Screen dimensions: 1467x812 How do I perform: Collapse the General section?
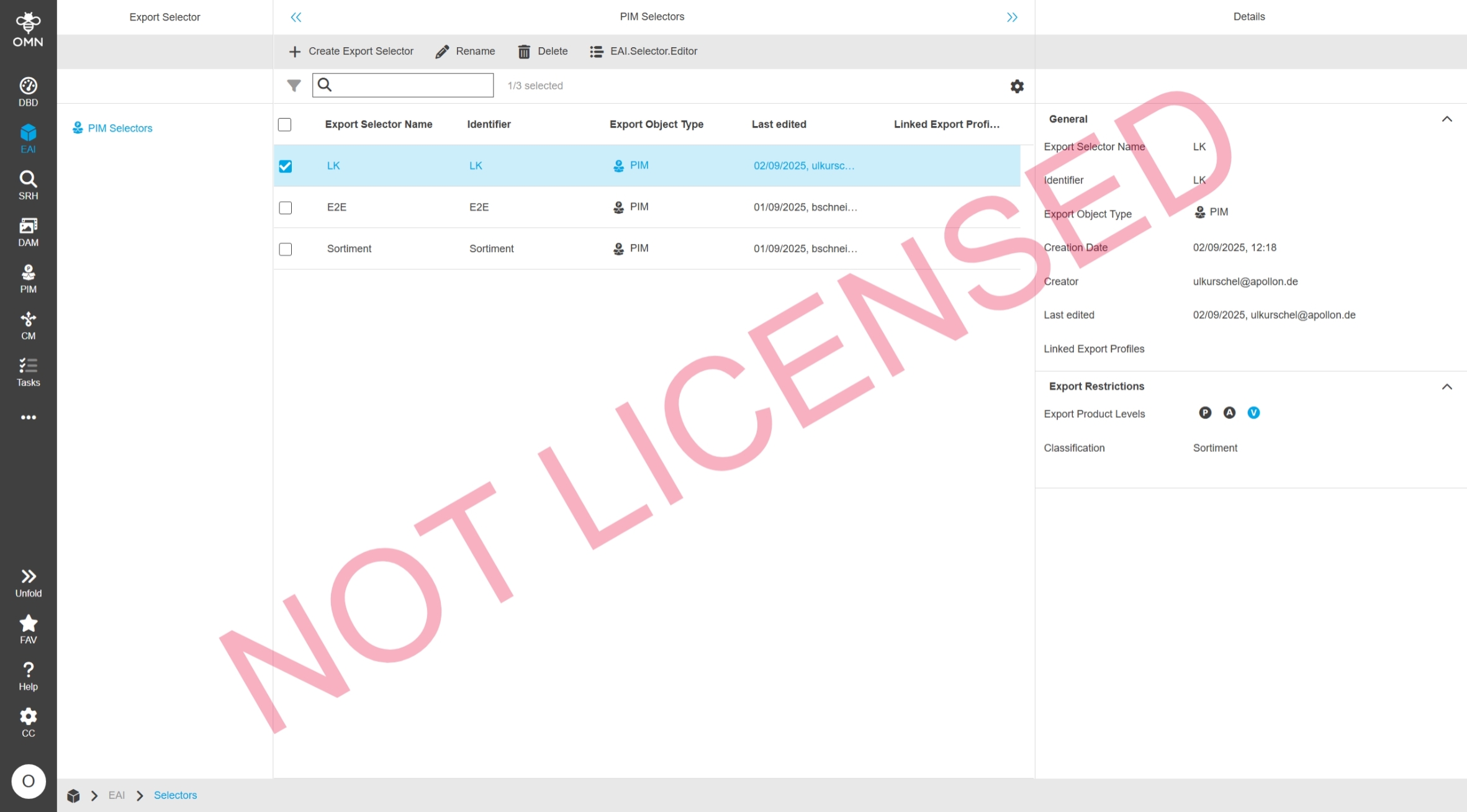click(1447, 119)
